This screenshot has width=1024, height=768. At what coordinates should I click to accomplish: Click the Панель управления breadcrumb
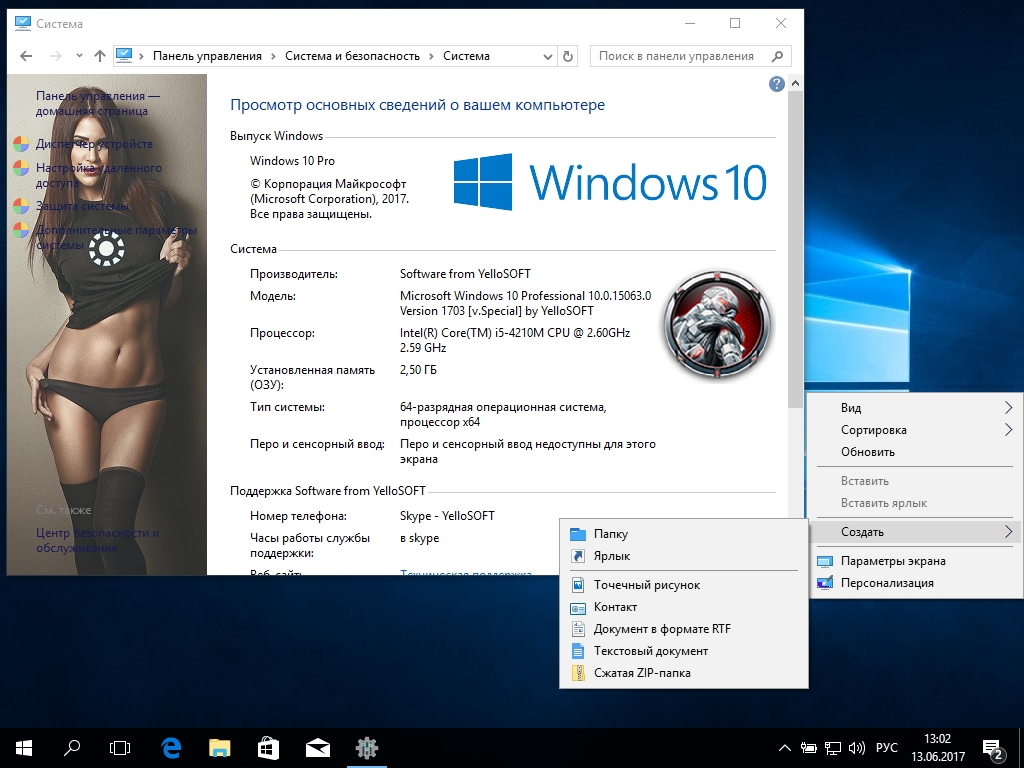click(x=207, y=56)
